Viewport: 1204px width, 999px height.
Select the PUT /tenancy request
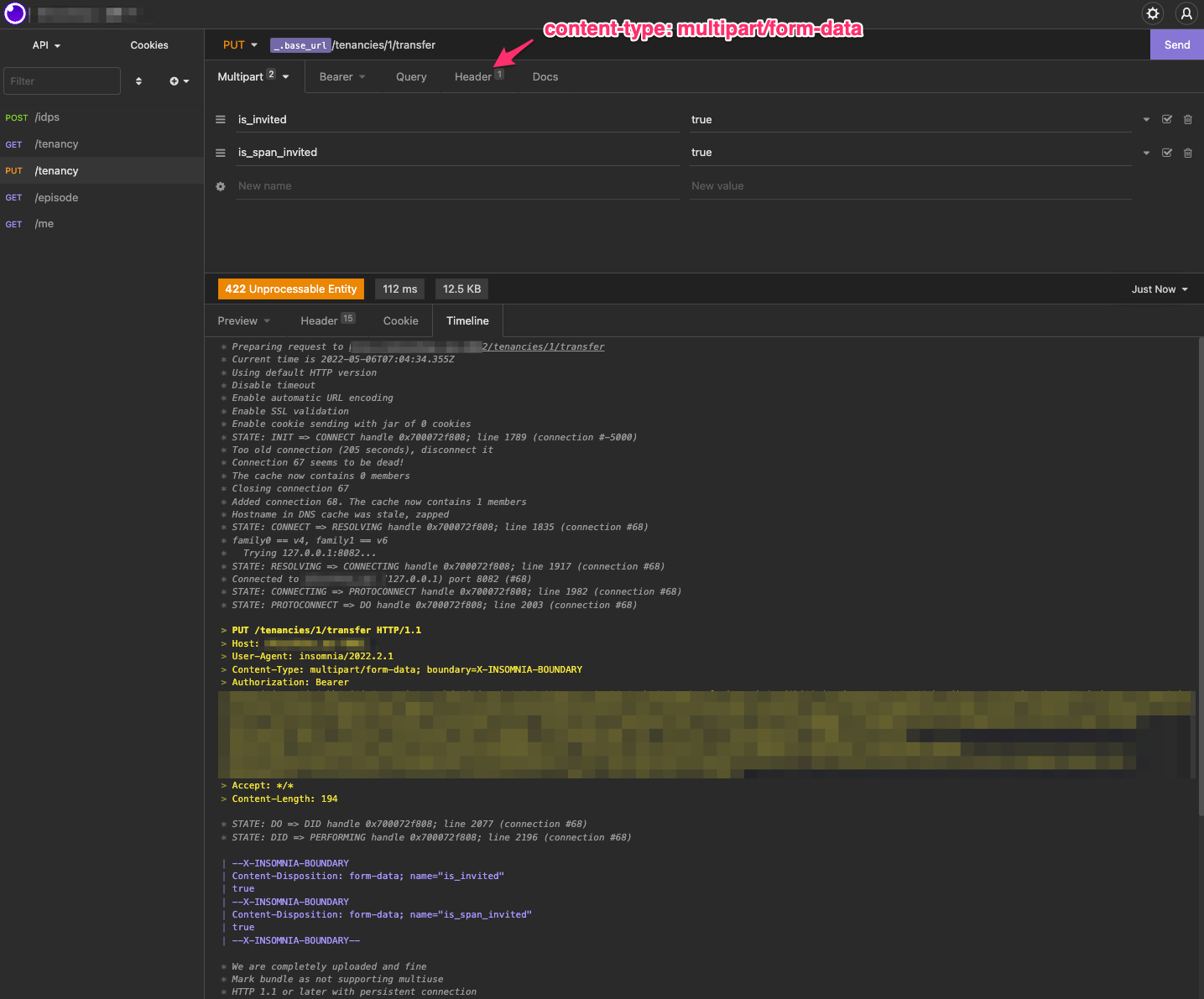(102, 171)
